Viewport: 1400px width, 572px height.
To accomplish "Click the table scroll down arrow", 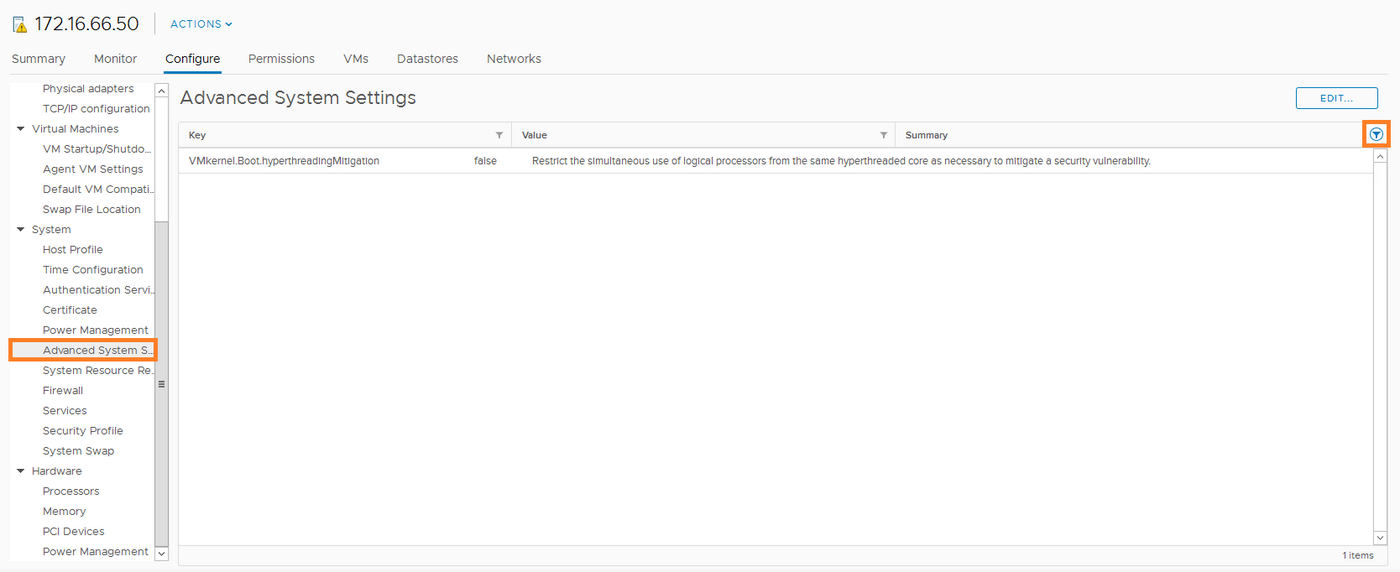I will [x=1380, y=537].
